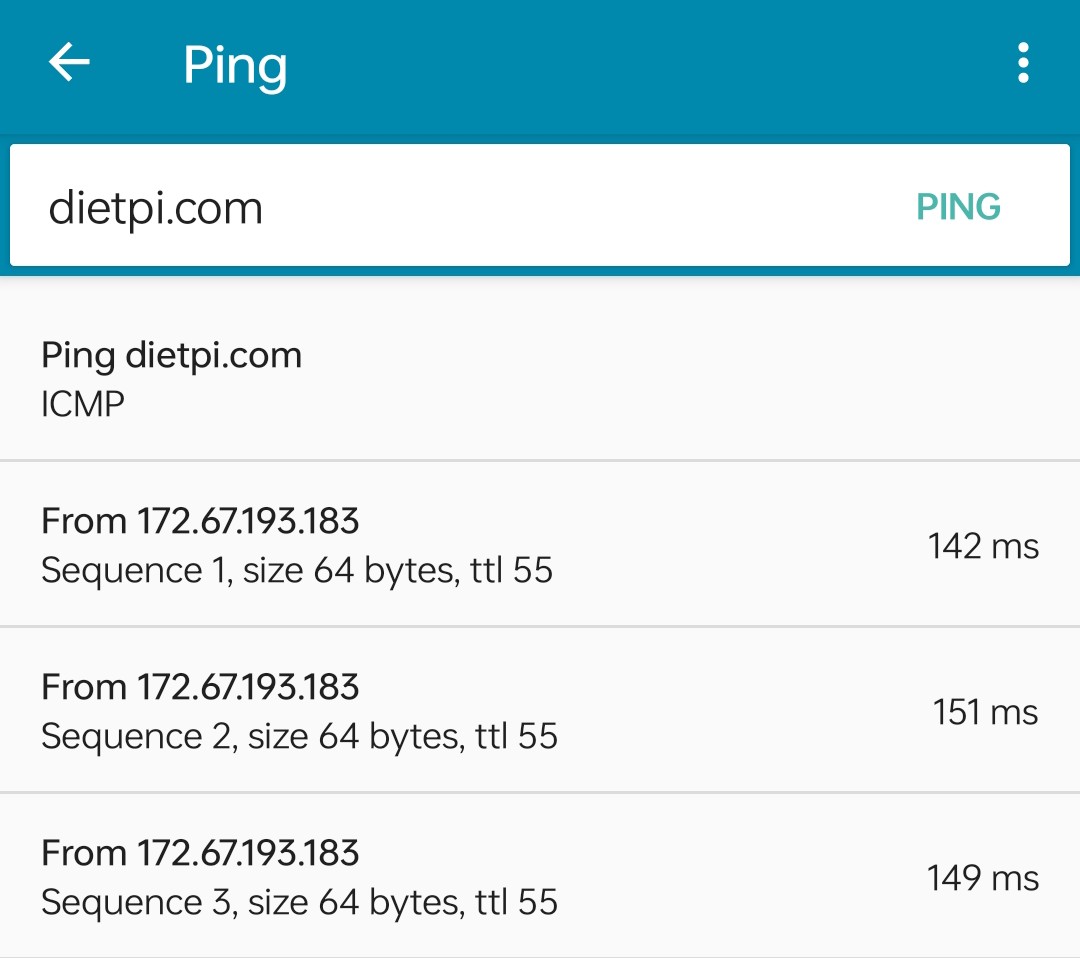Click the Sequence 2, size 64 bytes text

pyautogui.click(x=253, y=737)
